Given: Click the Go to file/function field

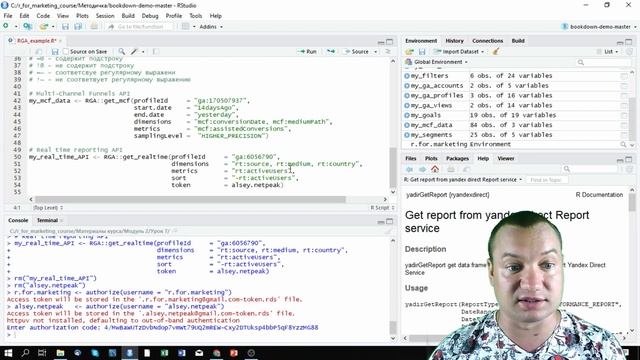Looking at the screenshot, I should tap(140, 27).
